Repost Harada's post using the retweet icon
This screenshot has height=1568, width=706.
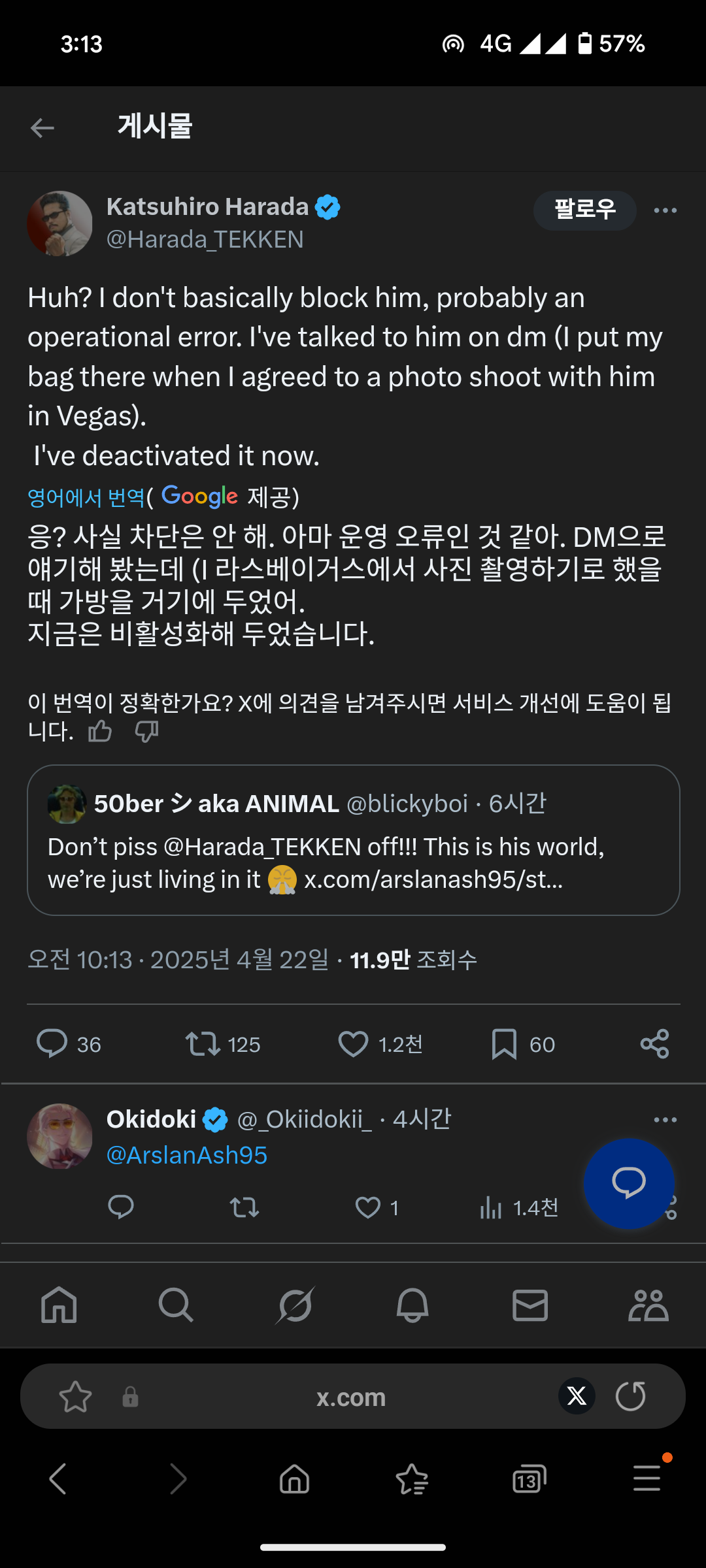coord(203,1044)
